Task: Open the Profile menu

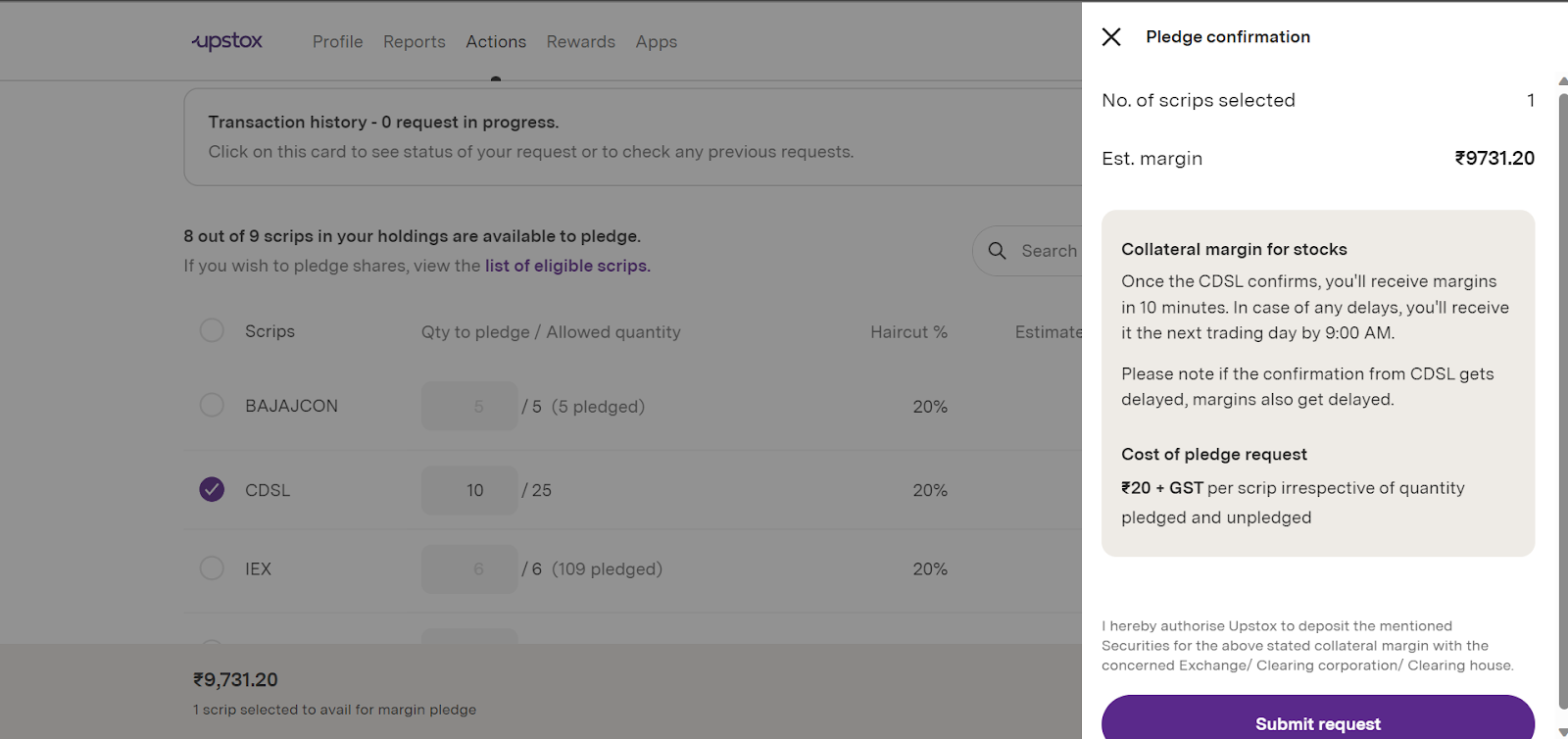Action: click(x=338, y=42)
